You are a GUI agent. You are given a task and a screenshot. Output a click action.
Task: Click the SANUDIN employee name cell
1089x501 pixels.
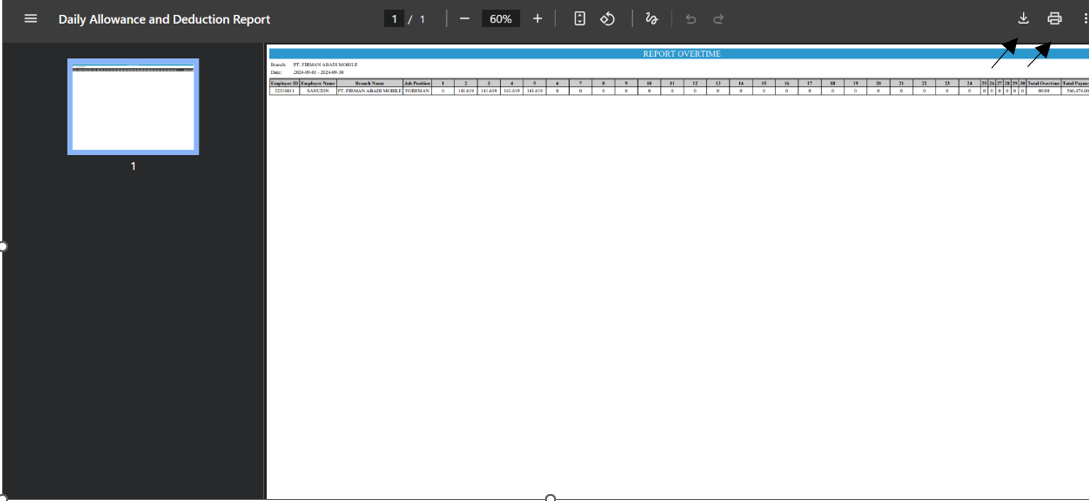(x=317, y=90)
